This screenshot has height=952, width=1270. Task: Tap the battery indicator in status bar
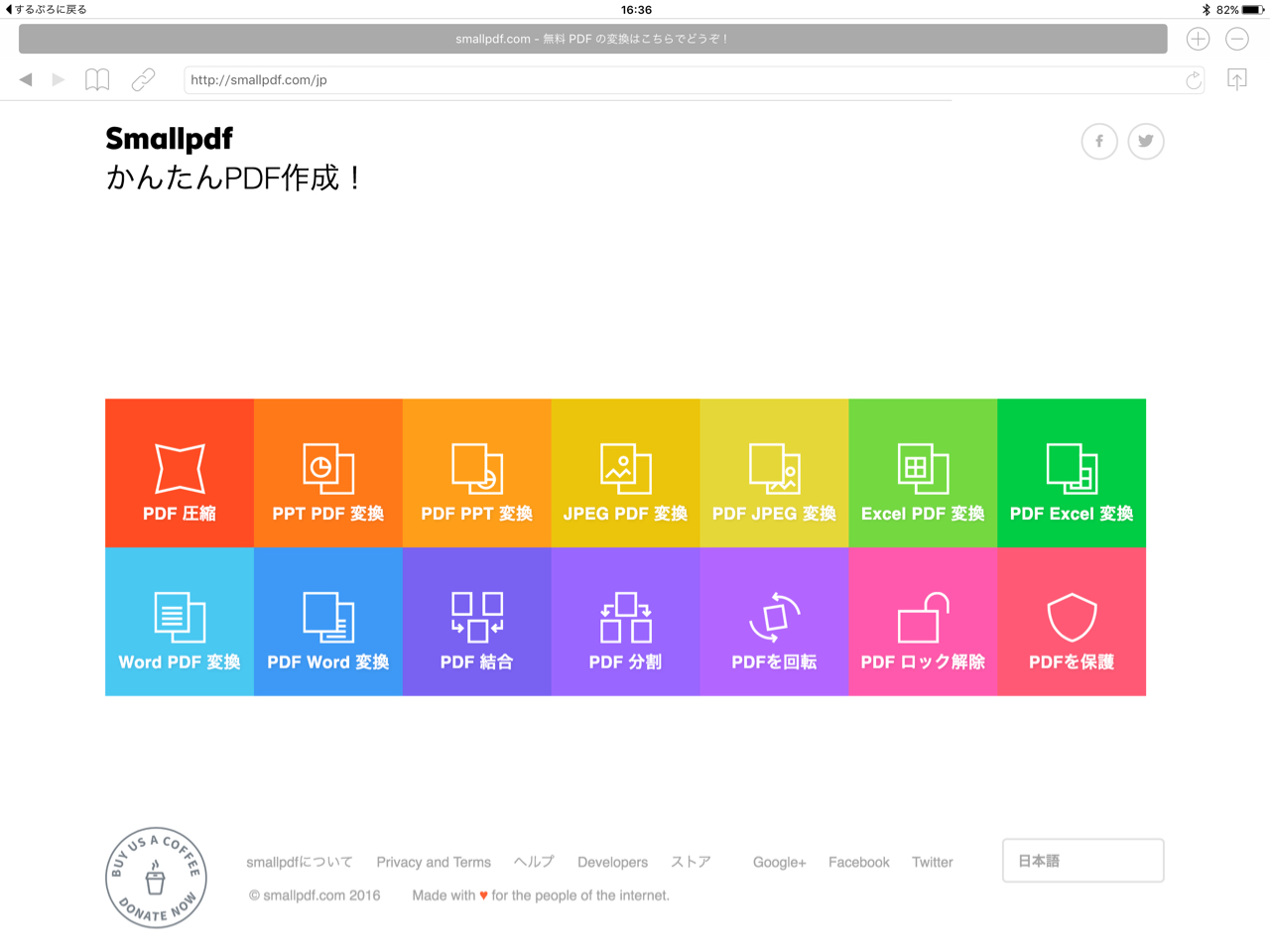click(x=1253, y=9)
